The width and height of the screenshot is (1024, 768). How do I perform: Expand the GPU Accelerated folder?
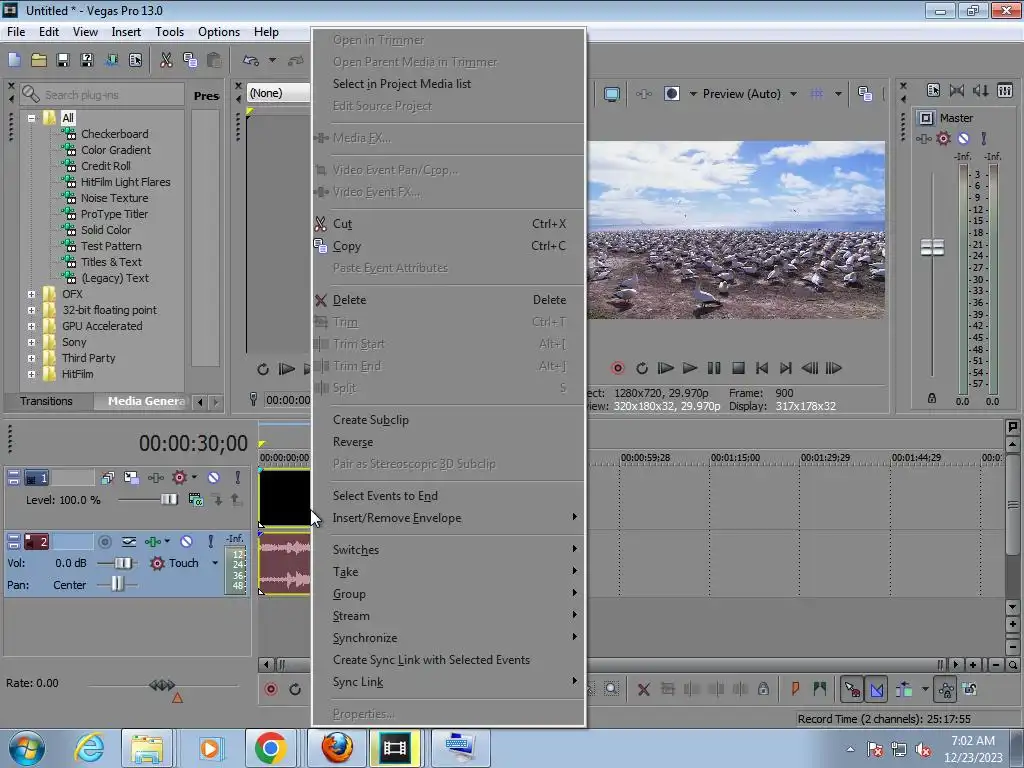point(31,327)
